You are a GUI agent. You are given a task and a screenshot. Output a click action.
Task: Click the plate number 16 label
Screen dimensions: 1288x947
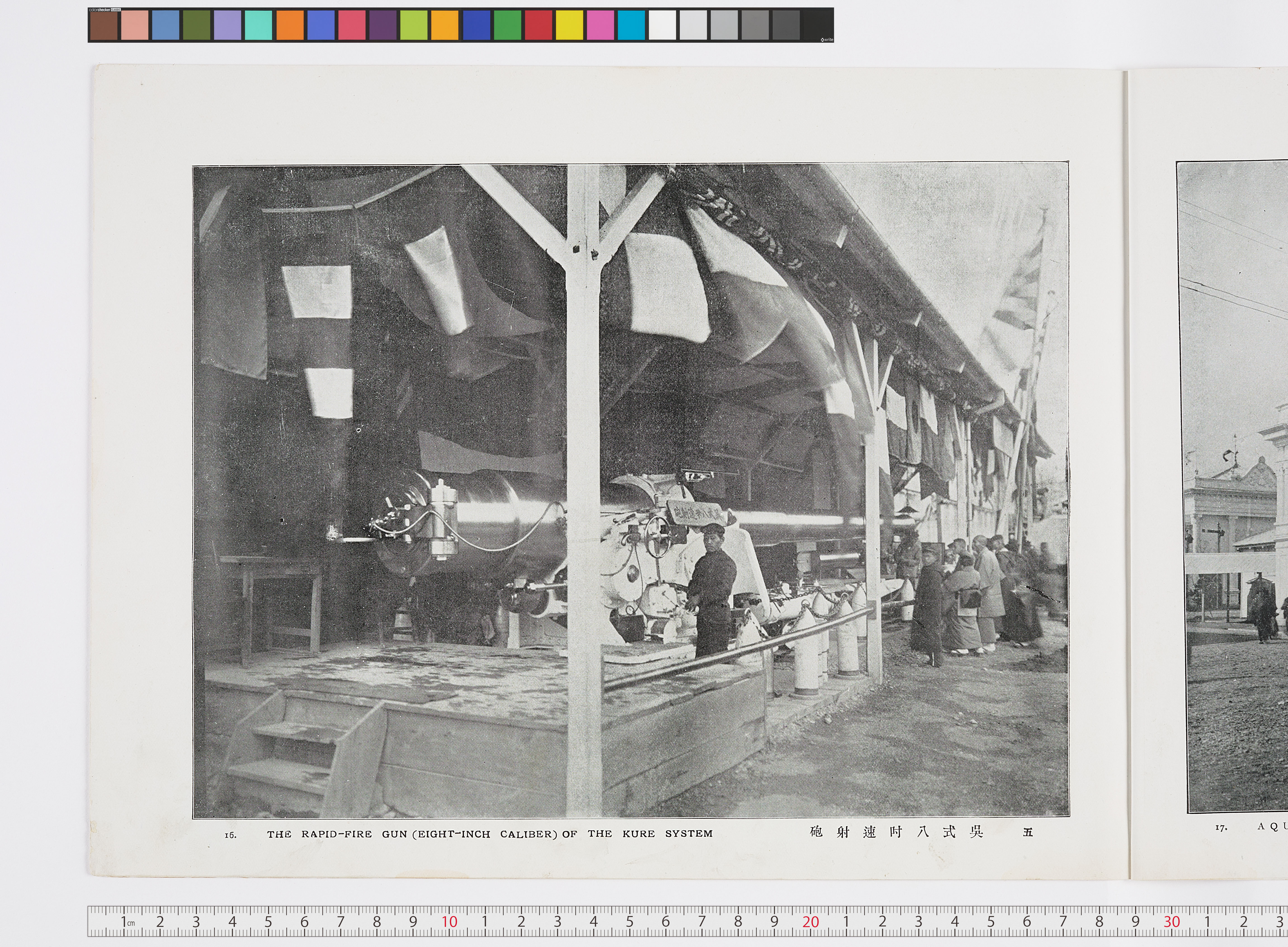tap(230, 835)
